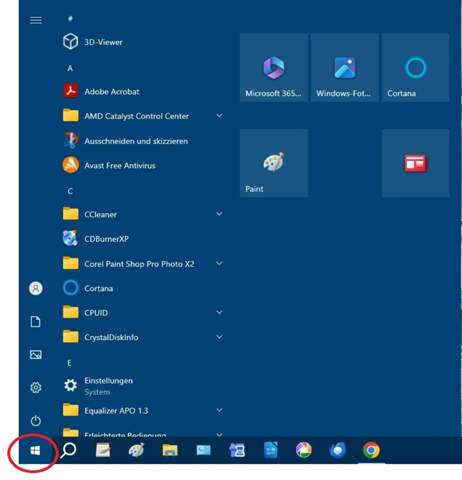The image size is (462, 480).
Task: Click the 'E' letter group header
Action: [69, 363]
